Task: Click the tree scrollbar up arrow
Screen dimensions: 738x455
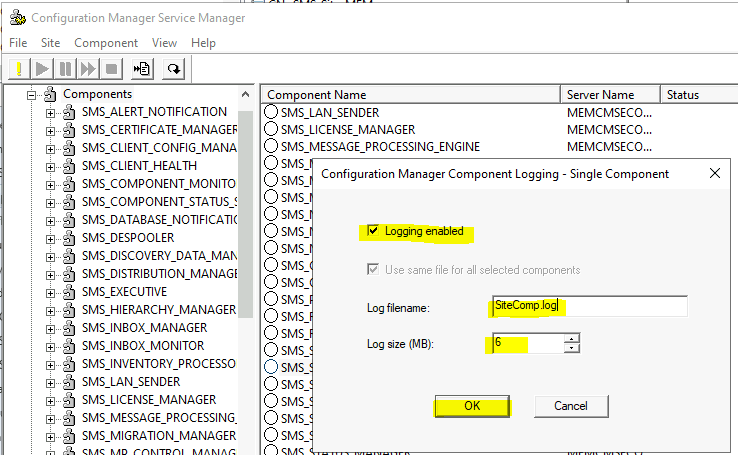Action: [245, 95]
